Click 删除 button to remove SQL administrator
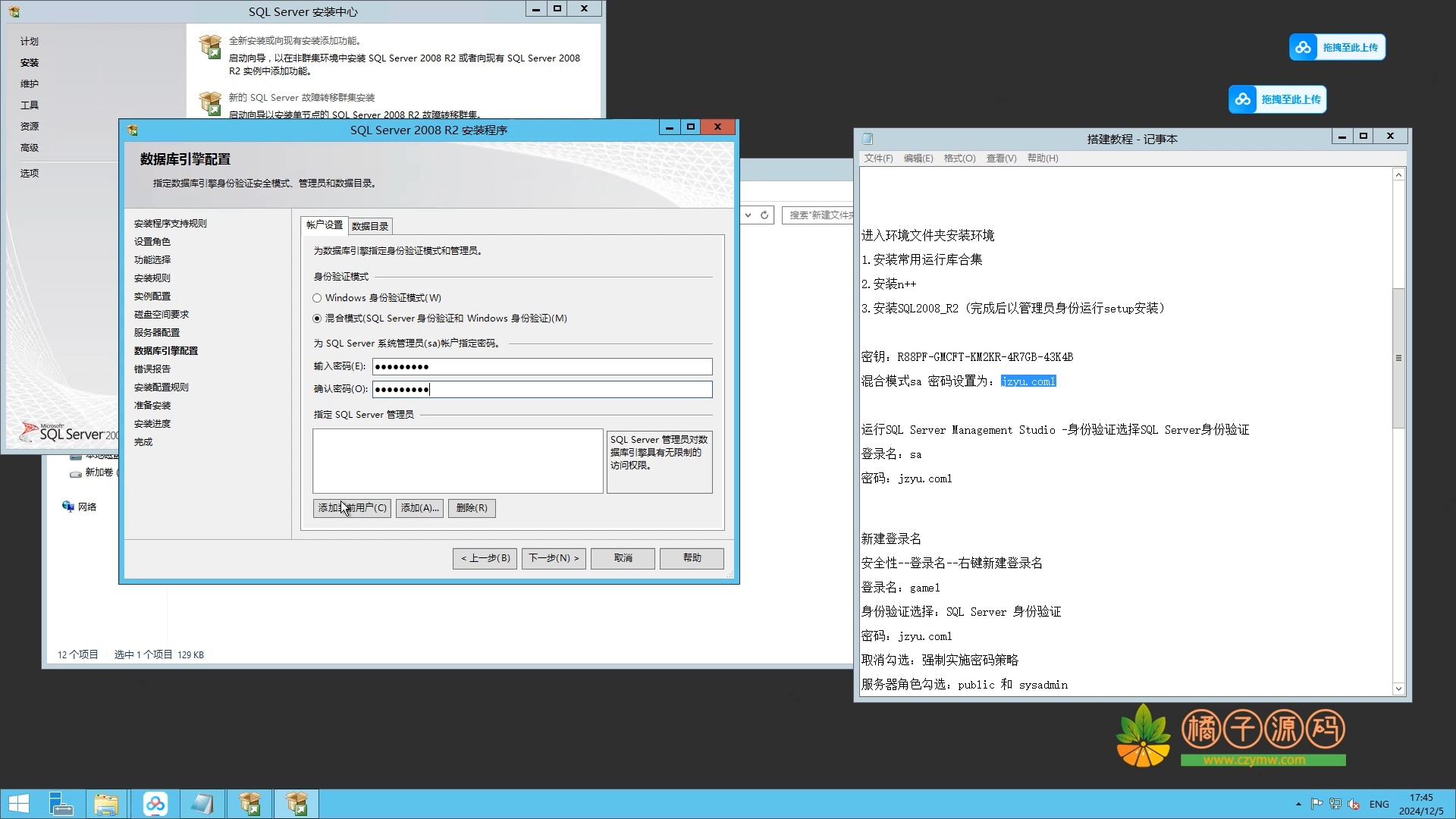The width and height of the screenshot is (1456, 819). point(471,507)
